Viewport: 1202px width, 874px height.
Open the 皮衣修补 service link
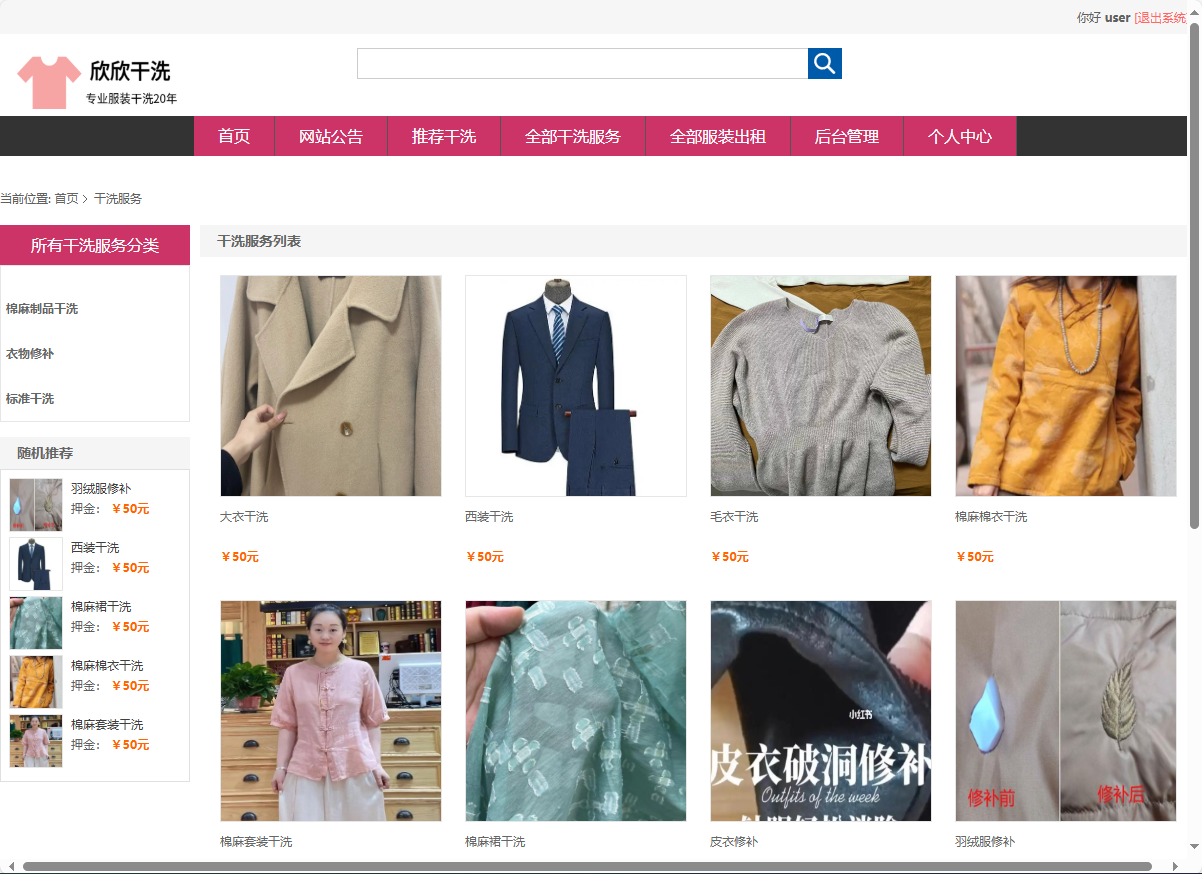point(733,841)
